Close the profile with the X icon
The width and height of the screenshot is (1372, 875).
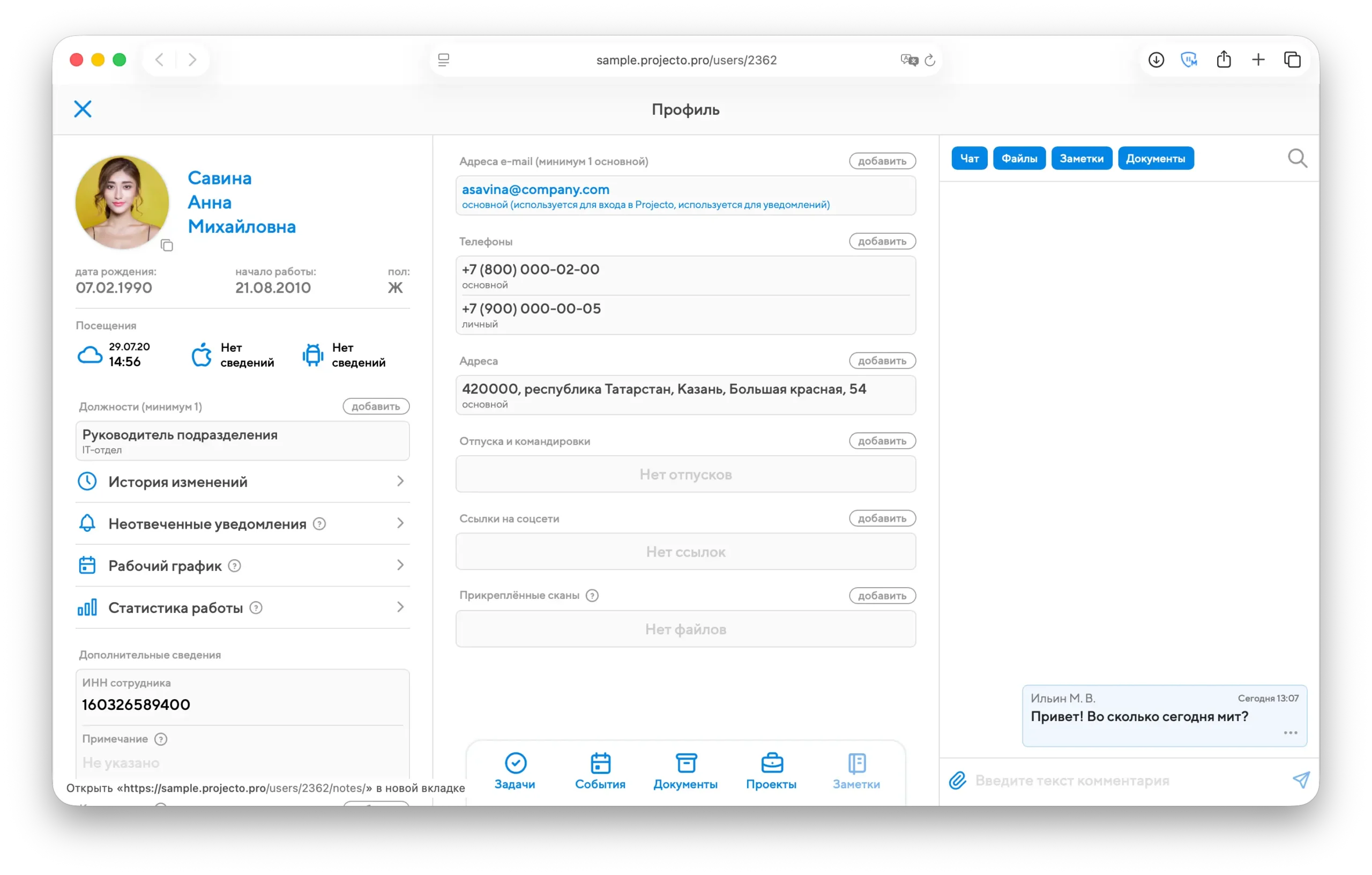pos(83,109)
